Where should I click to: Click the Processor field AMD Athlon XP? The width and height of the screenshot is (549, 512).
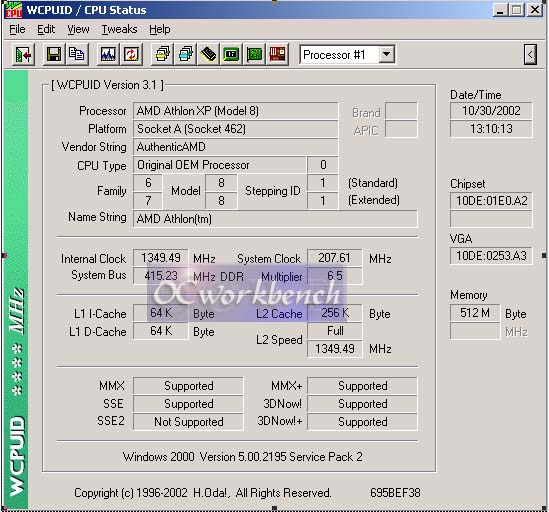(235, 111)
